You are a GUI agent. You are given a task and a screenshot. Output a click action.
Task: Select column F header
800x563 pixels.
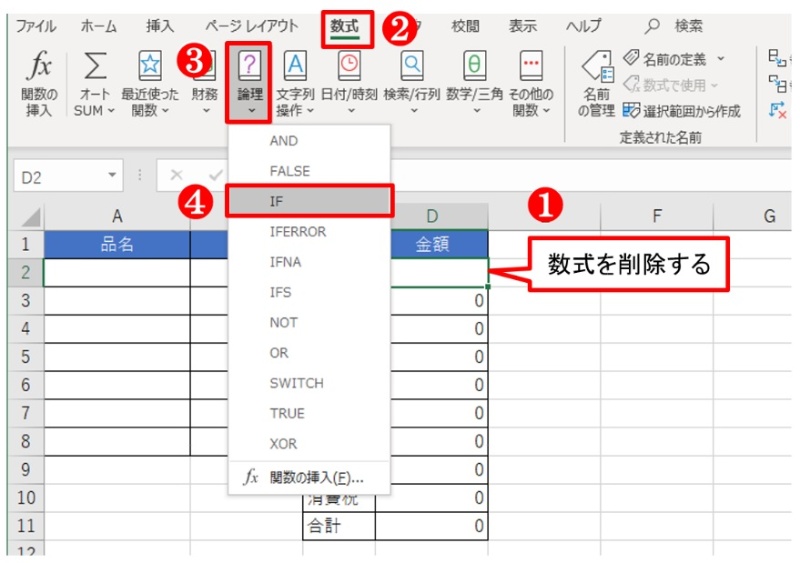coord(657,216)
